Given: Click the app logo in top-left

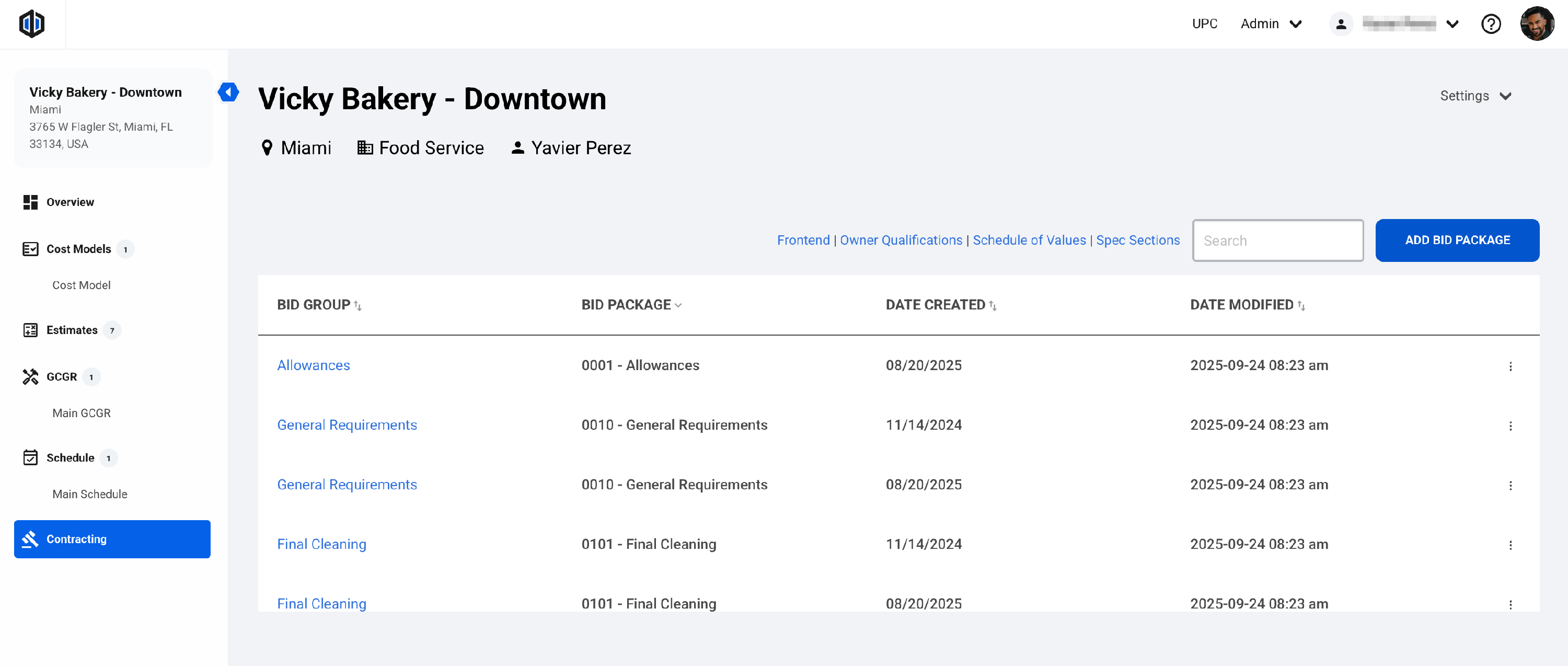Looking at the screenshot, I should [x=32, y=24].
